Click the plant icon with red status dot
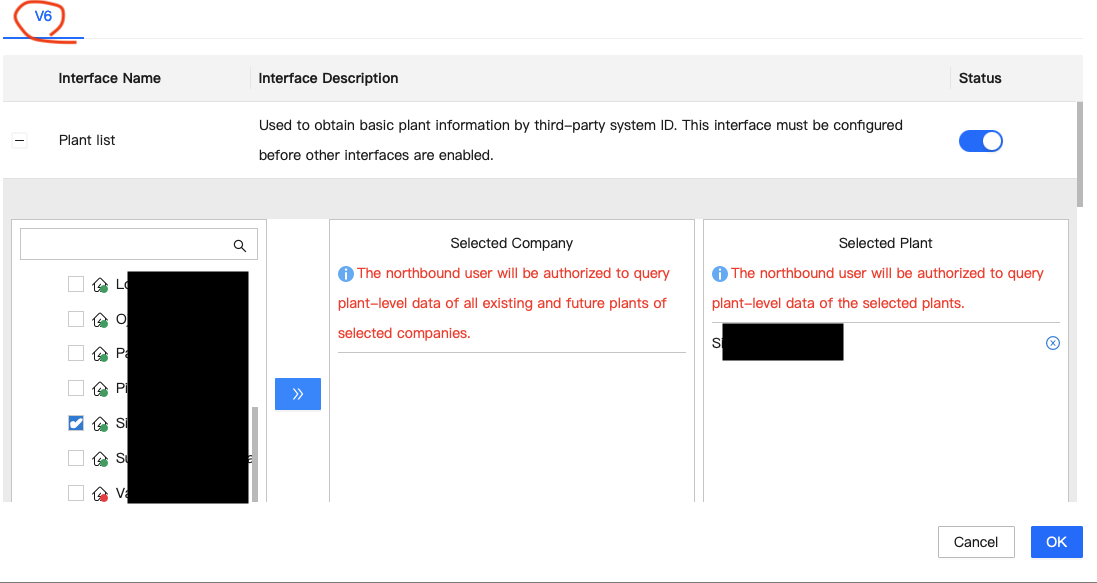The image size is (1097, 583). click(100, 493)
